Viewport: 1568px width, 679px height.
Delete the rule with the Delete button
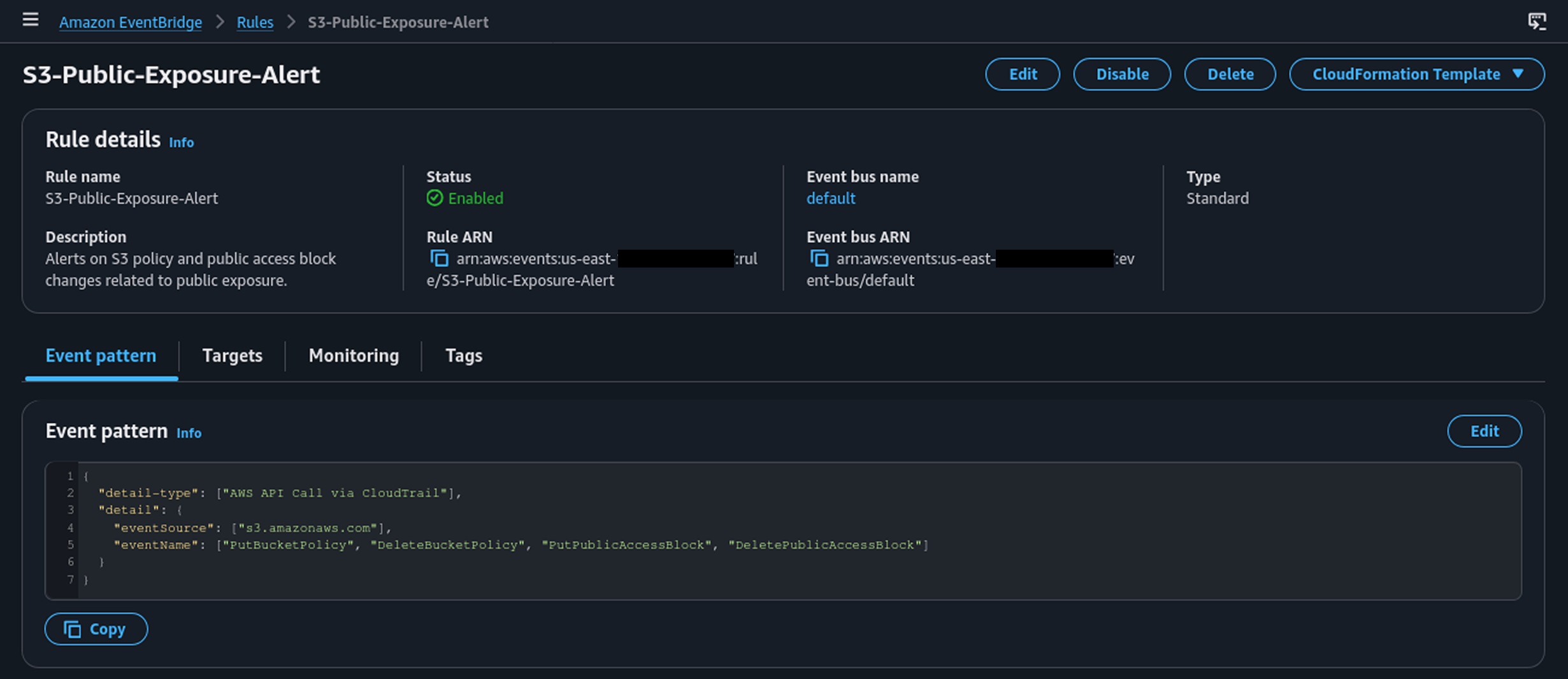[x=1230, y=74]
